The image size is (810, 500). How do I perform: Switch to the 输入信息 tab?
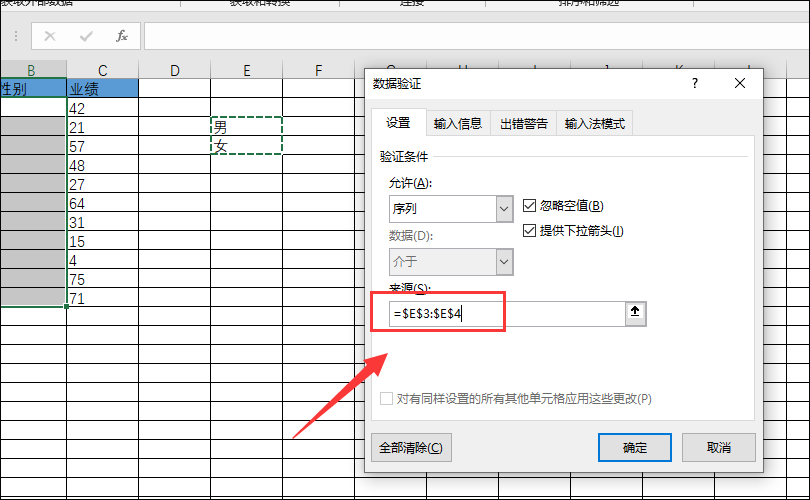pos(458,123)
